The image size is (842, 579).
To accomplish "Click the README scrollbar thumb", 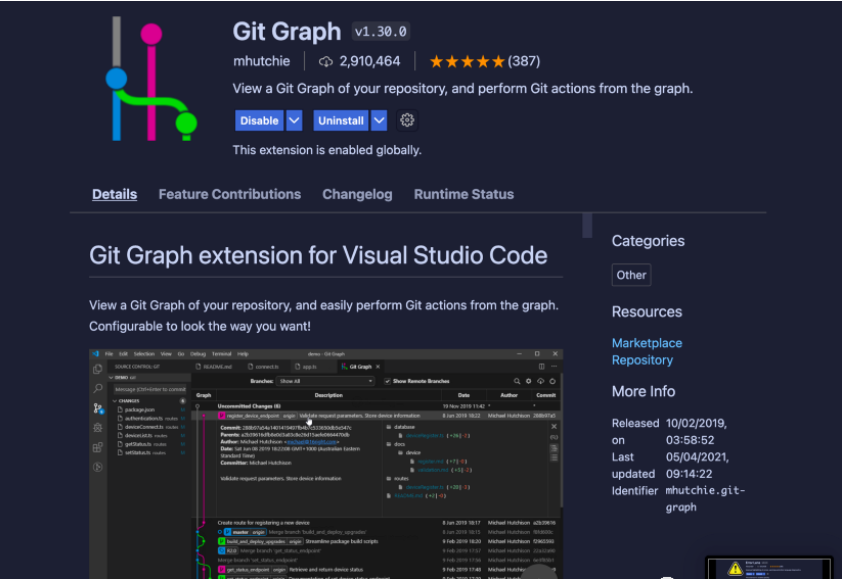I will point(587,225).
